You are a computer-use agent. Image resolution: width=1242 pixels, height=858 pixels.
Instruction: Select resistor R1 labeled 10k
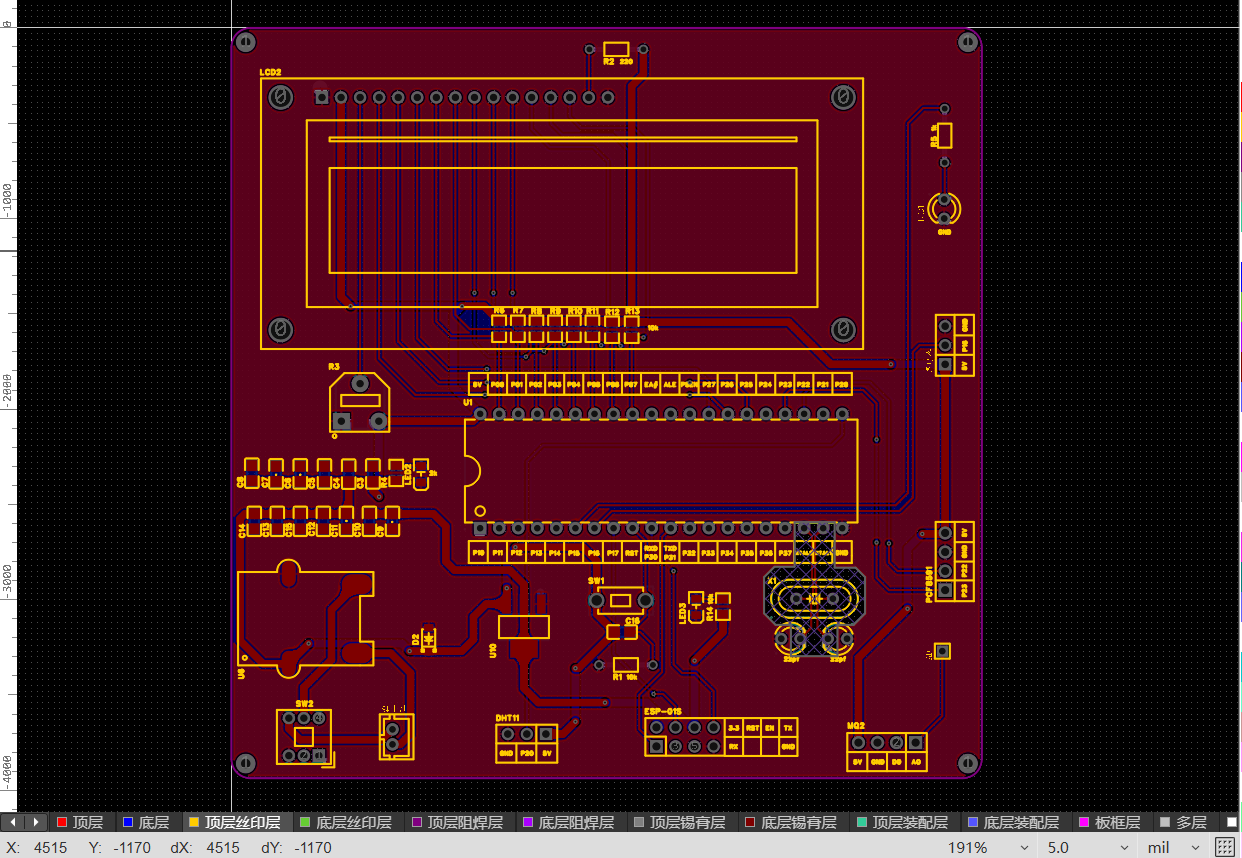coord(626,665)
